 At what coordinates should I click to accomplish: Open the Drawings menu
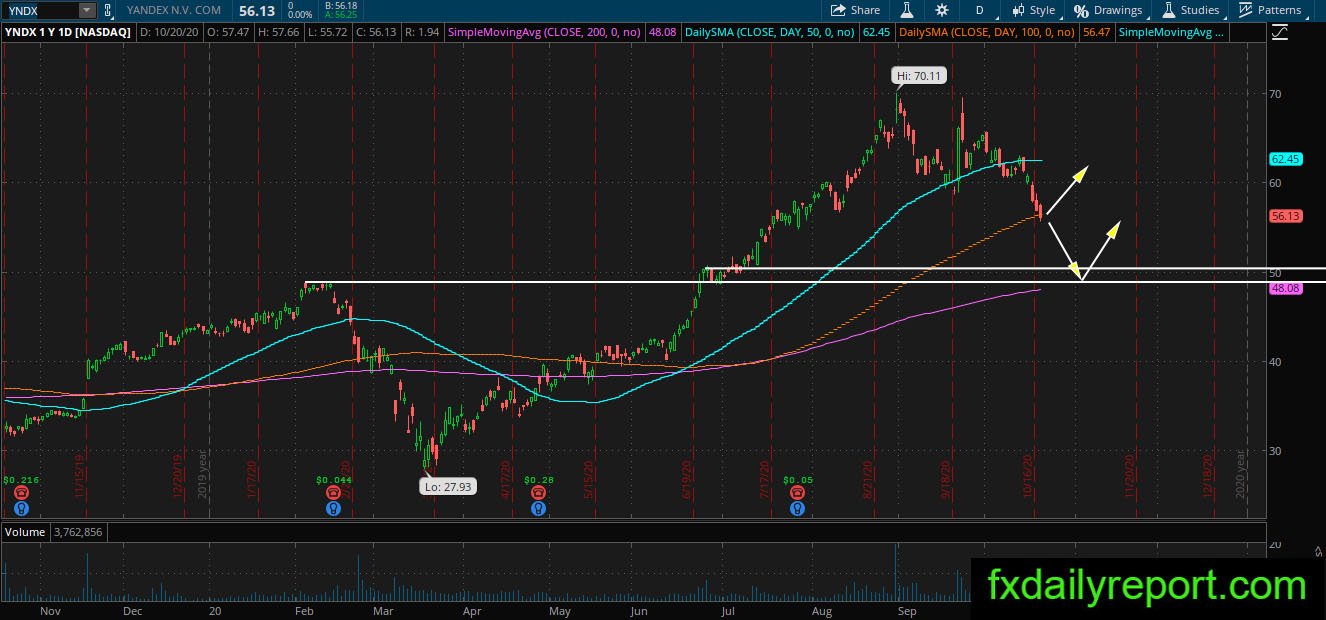coord(1108,10)
